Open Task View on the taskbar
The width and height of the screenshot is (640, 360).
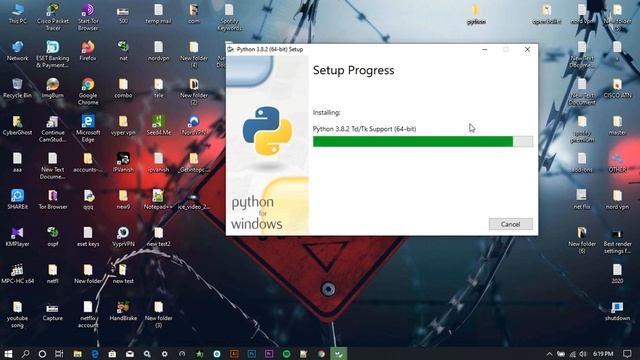tap(59, 353)
